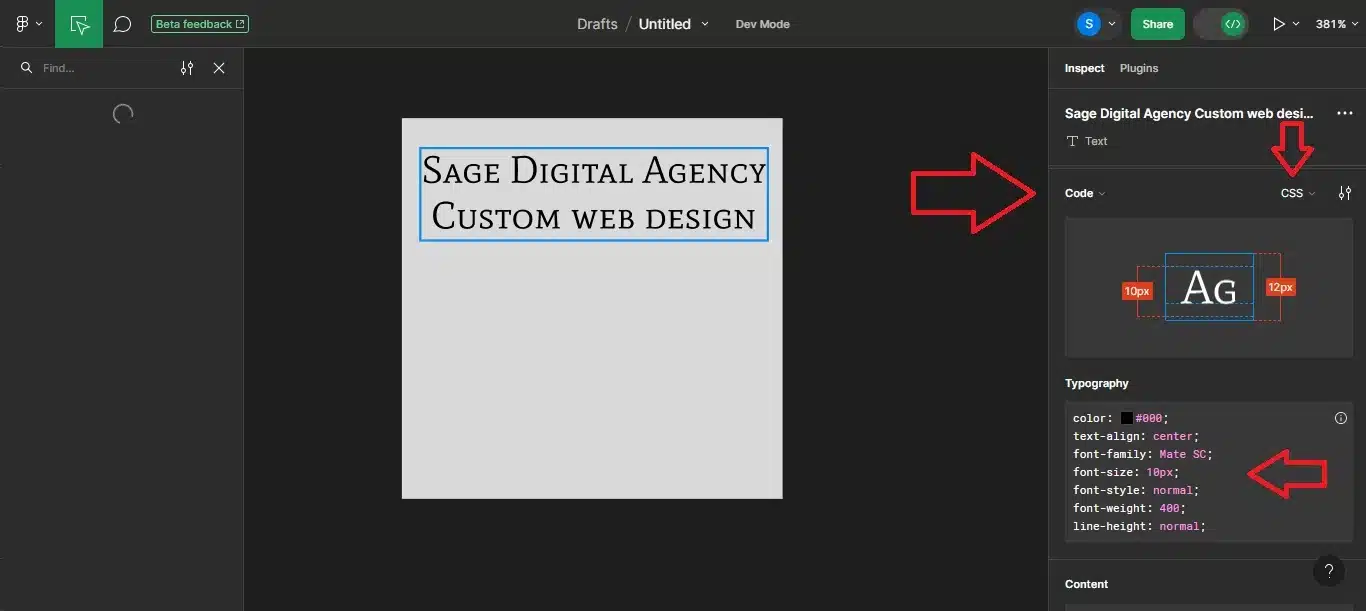Open the layer options ellipsis menu

tap(1344, 114)
